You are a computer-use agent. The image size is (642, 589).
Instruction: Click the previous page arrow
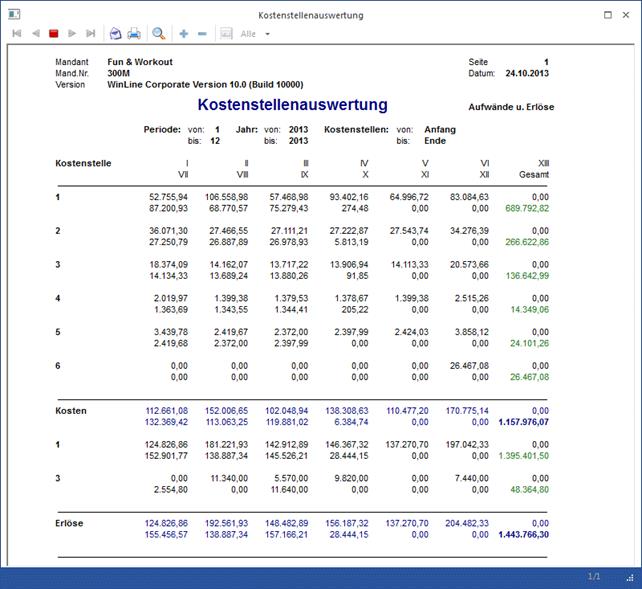click(x=35, y=33)
